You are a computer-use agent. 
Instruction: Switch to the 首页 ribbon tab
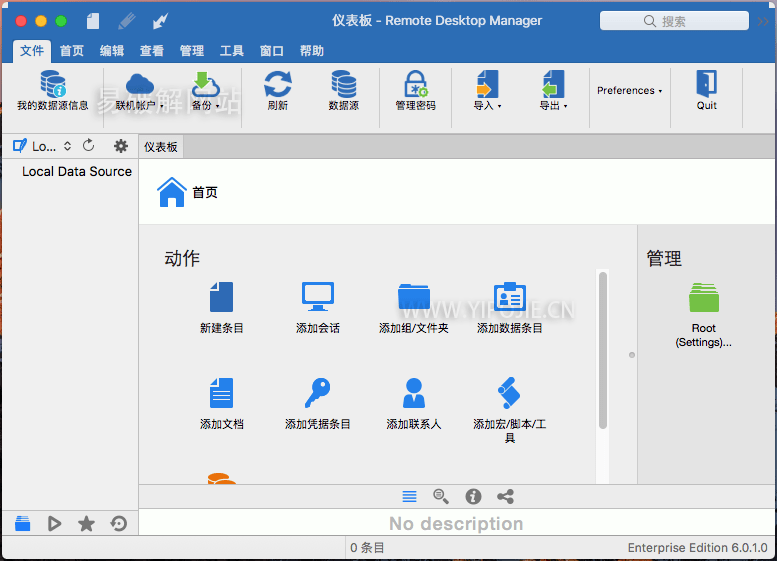pos(72,51)
